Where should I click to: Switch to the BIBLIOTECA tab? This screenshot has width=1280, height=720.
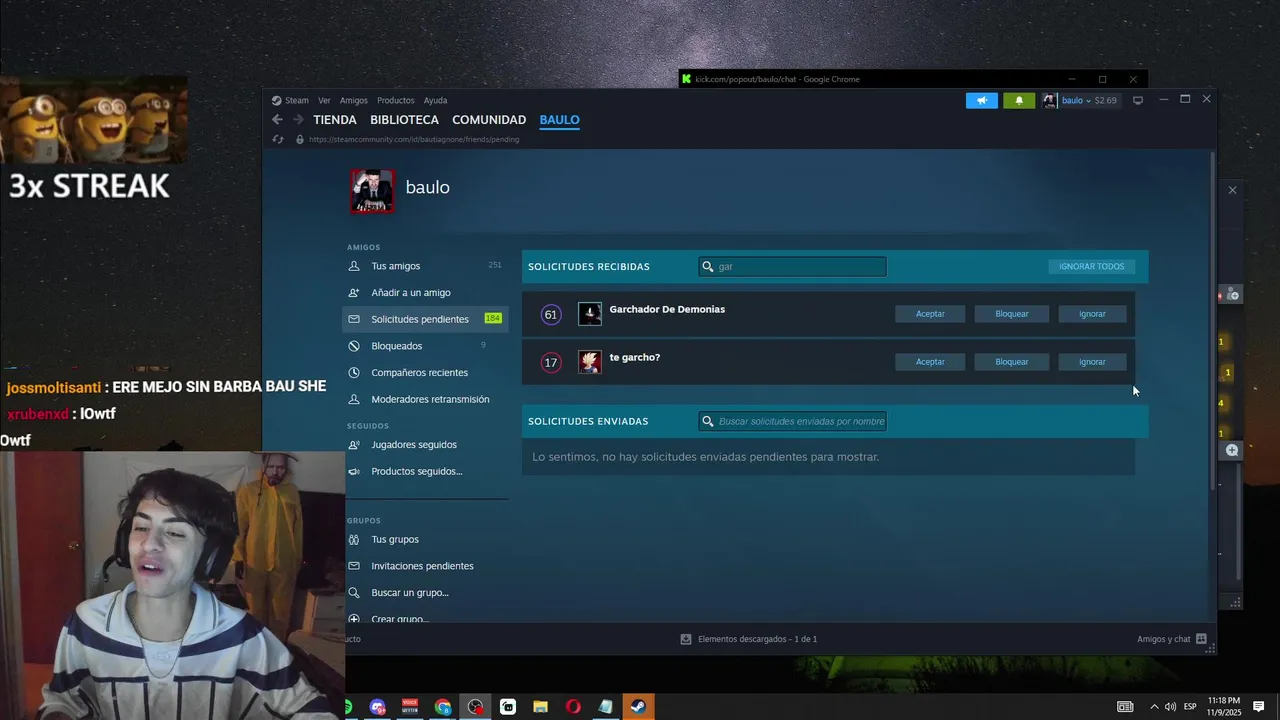click(x=404, y=120)
